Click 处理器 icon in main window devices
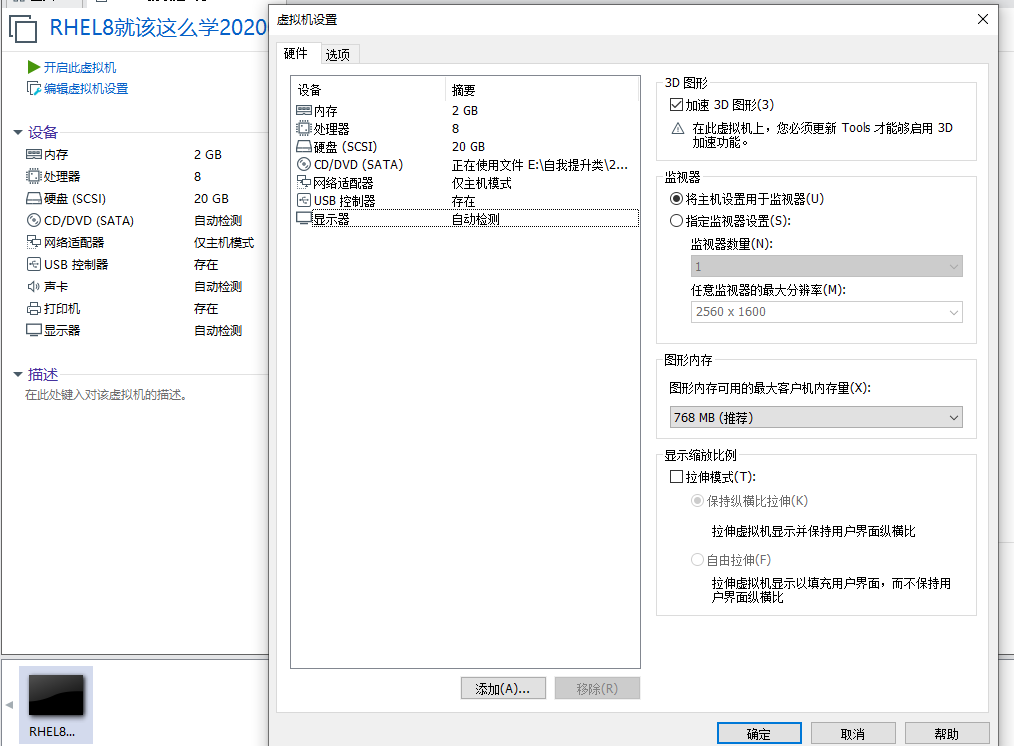The image size is (1014, 746). coord(34,176)
